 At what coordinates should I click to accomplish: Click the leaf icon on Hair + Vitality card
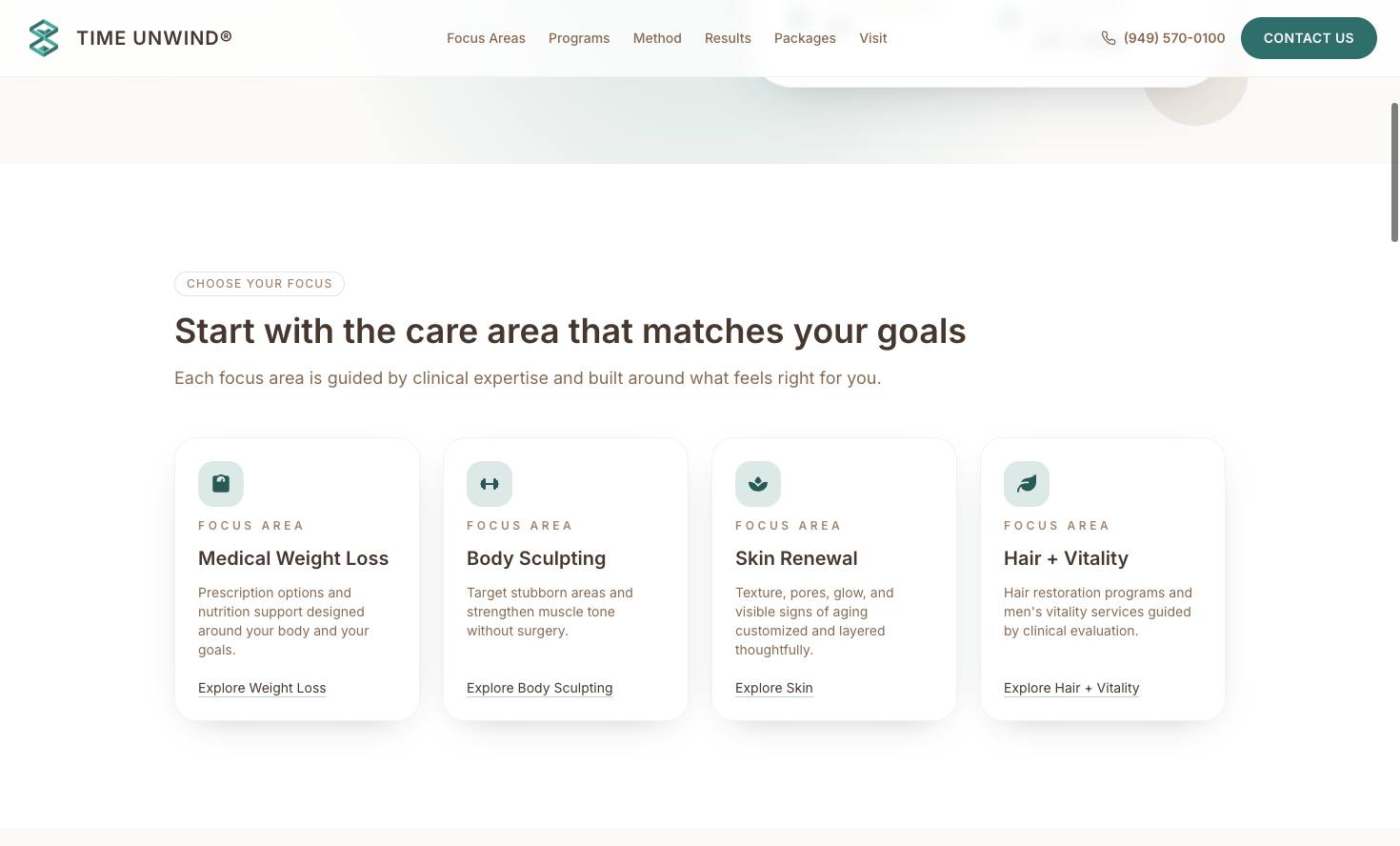(x=1027, y=484)
